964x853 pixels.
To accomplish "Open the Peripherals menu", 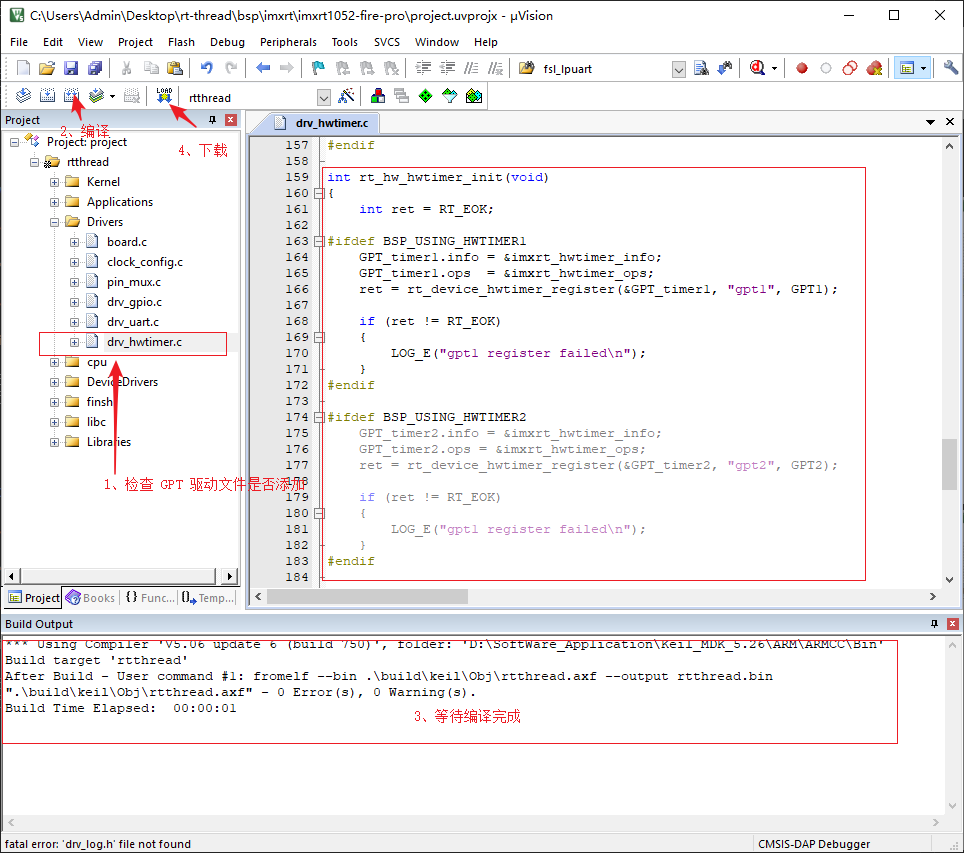I will click(x=288, y=42).
